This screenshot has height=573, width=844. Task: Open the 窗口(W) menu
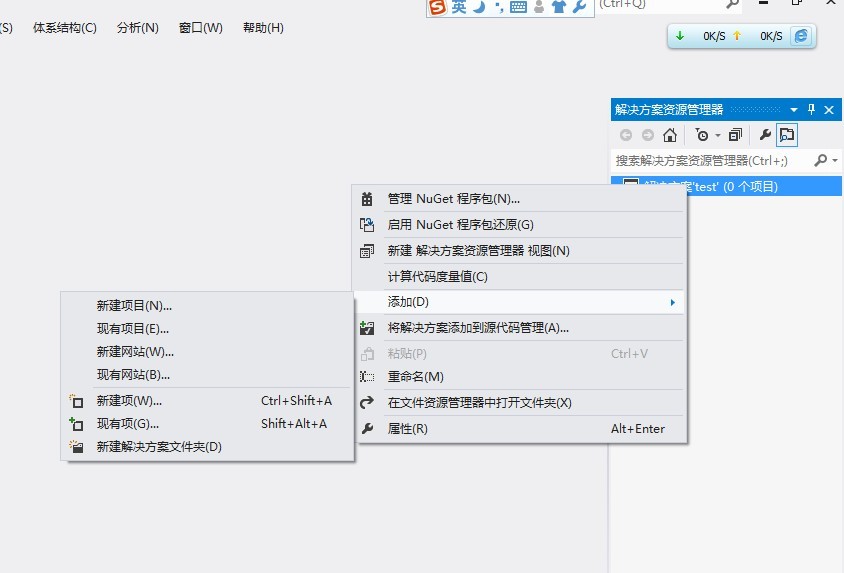[x=201, y=28]
